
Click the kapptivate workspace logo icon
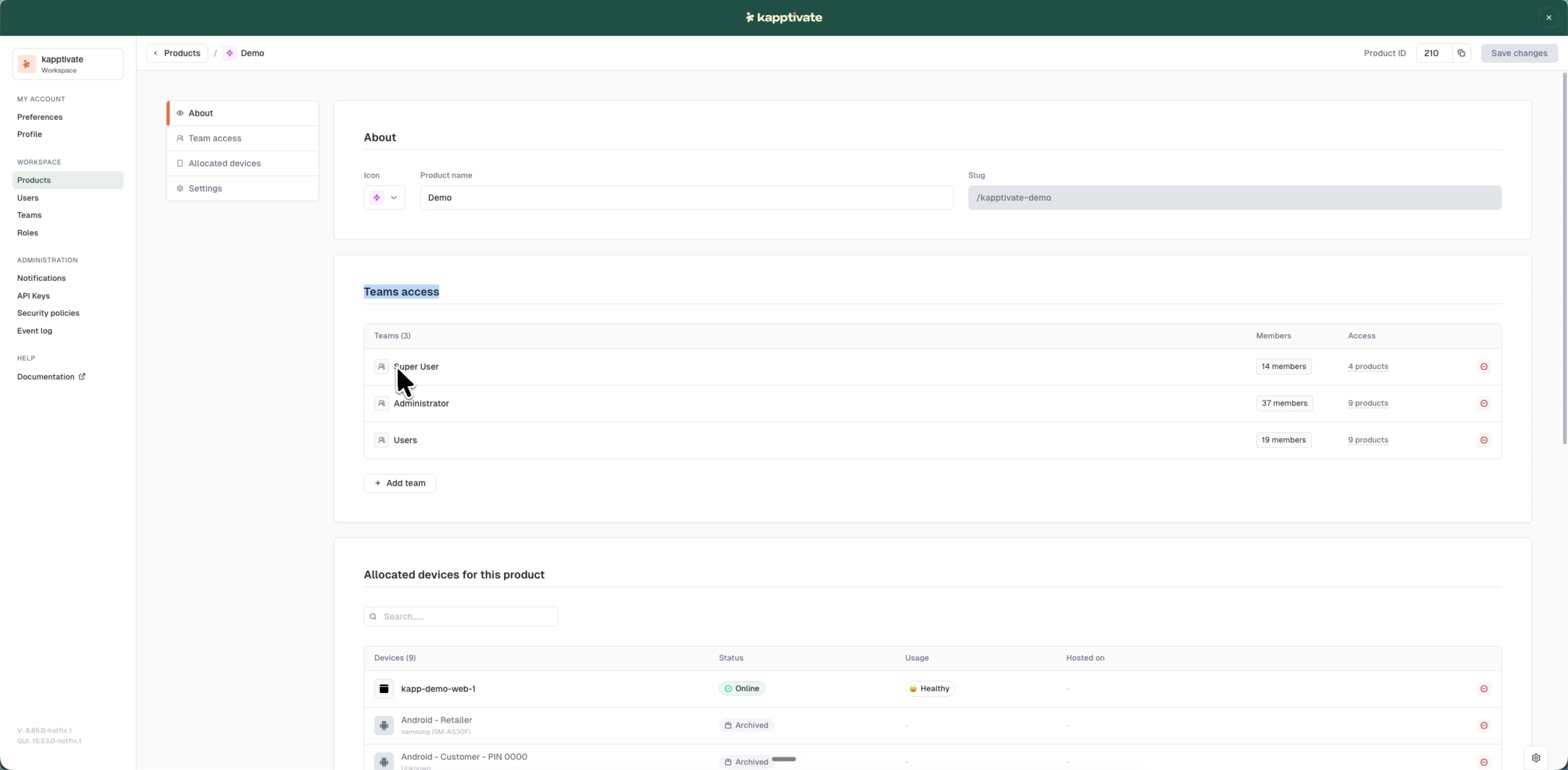click(27, 64)
